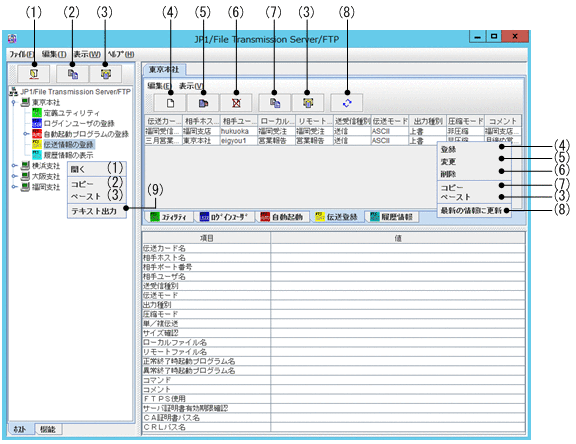Switch to the 機能 tab at bottom left
576x444 pixels.
click(48, 429)
